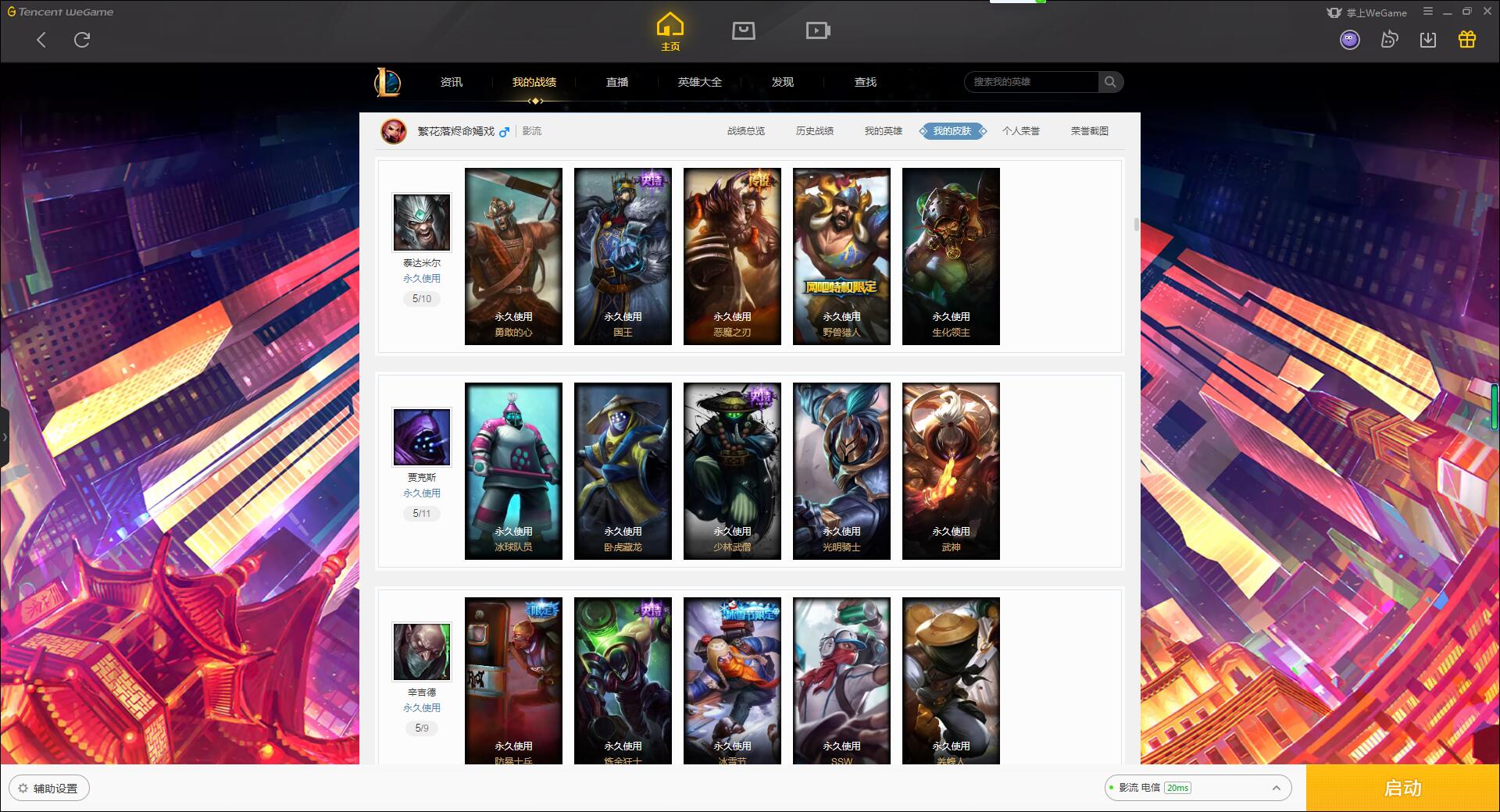Viewport: 1500px width, 812px height.
Task: Click the search magnifier button
Action: 1110,82
